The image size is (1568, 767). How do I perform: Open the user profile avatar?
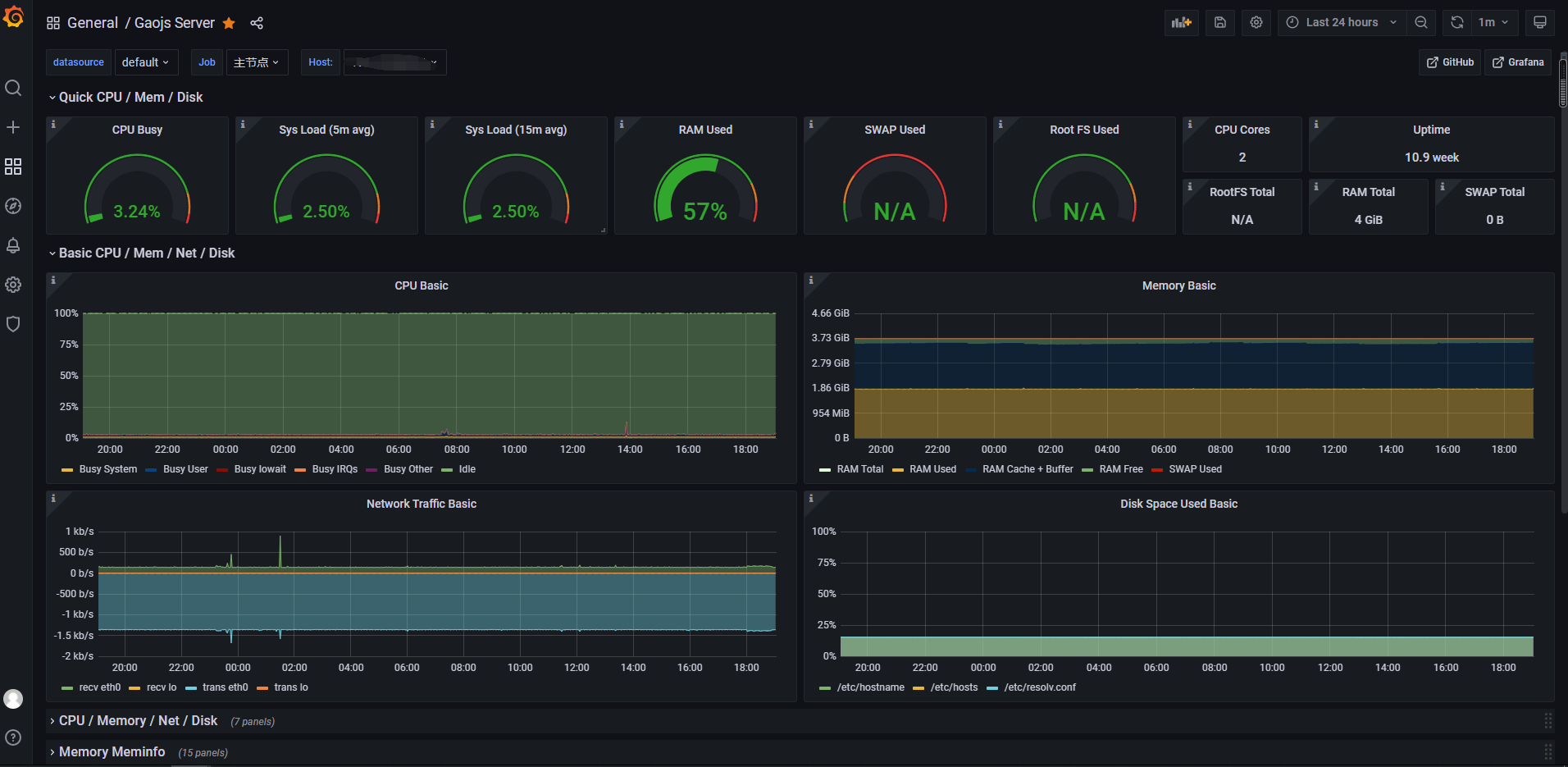pos(13,699)
